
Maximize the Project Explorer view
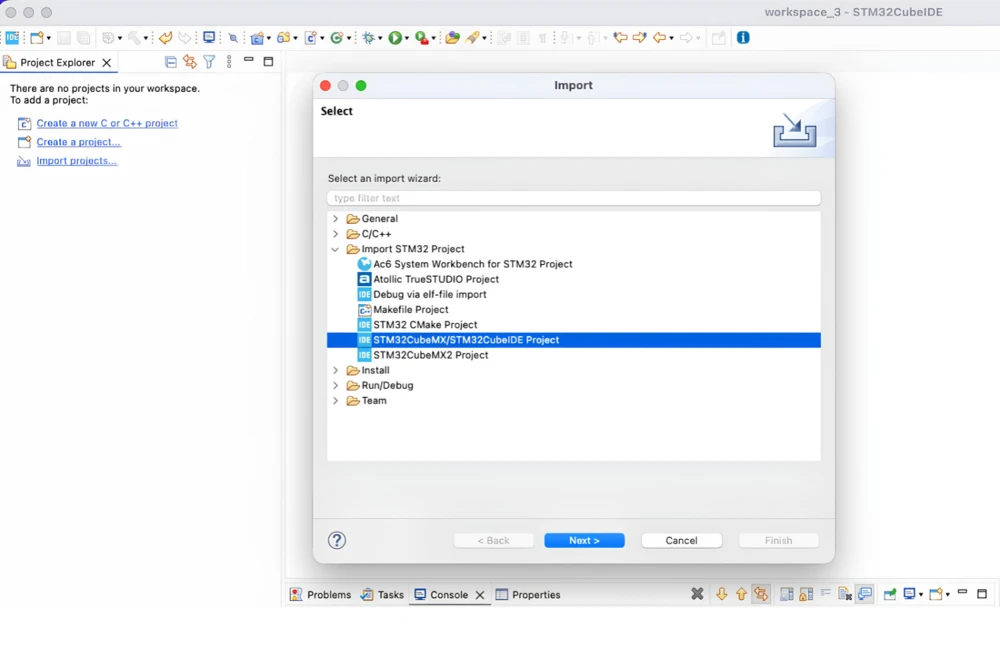(268, 62)
